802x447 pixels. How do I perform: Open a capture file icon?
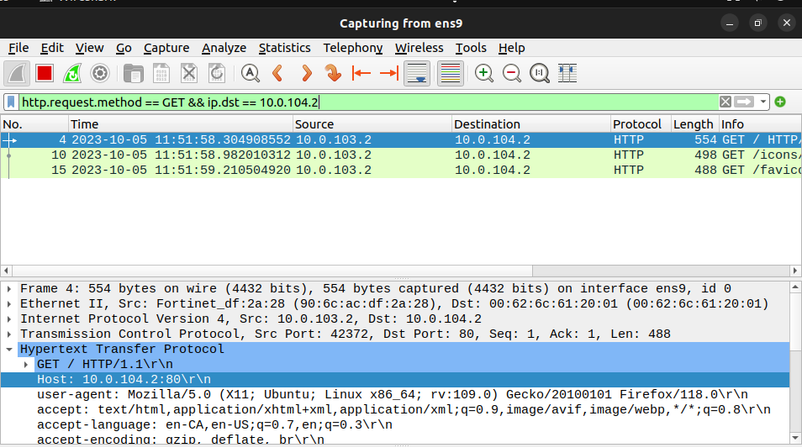pos(133,74)
